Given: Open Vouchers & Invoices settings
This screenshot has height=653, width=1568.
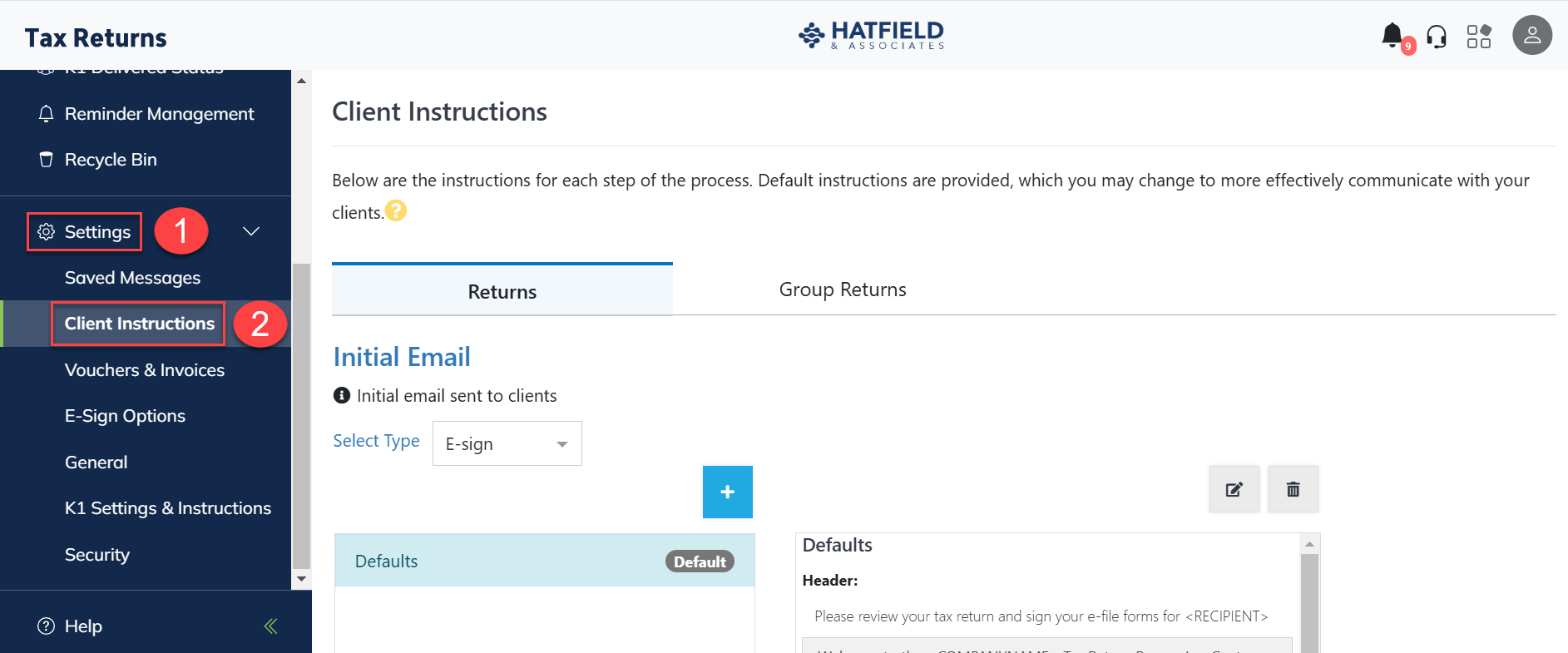Looking at the screenshot, I should [x=145, y=370].
